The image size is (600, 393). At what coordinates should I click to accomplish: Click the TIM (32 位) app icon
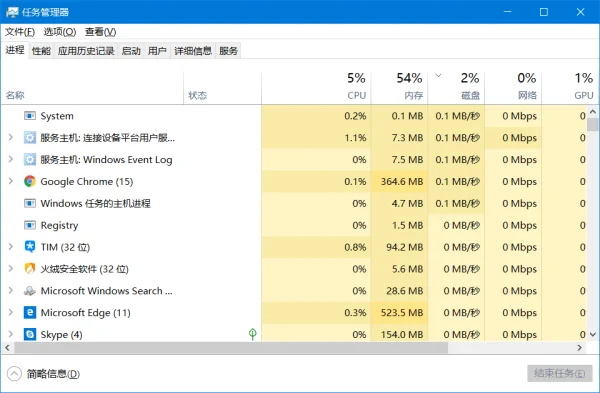(x=30, y=247)
